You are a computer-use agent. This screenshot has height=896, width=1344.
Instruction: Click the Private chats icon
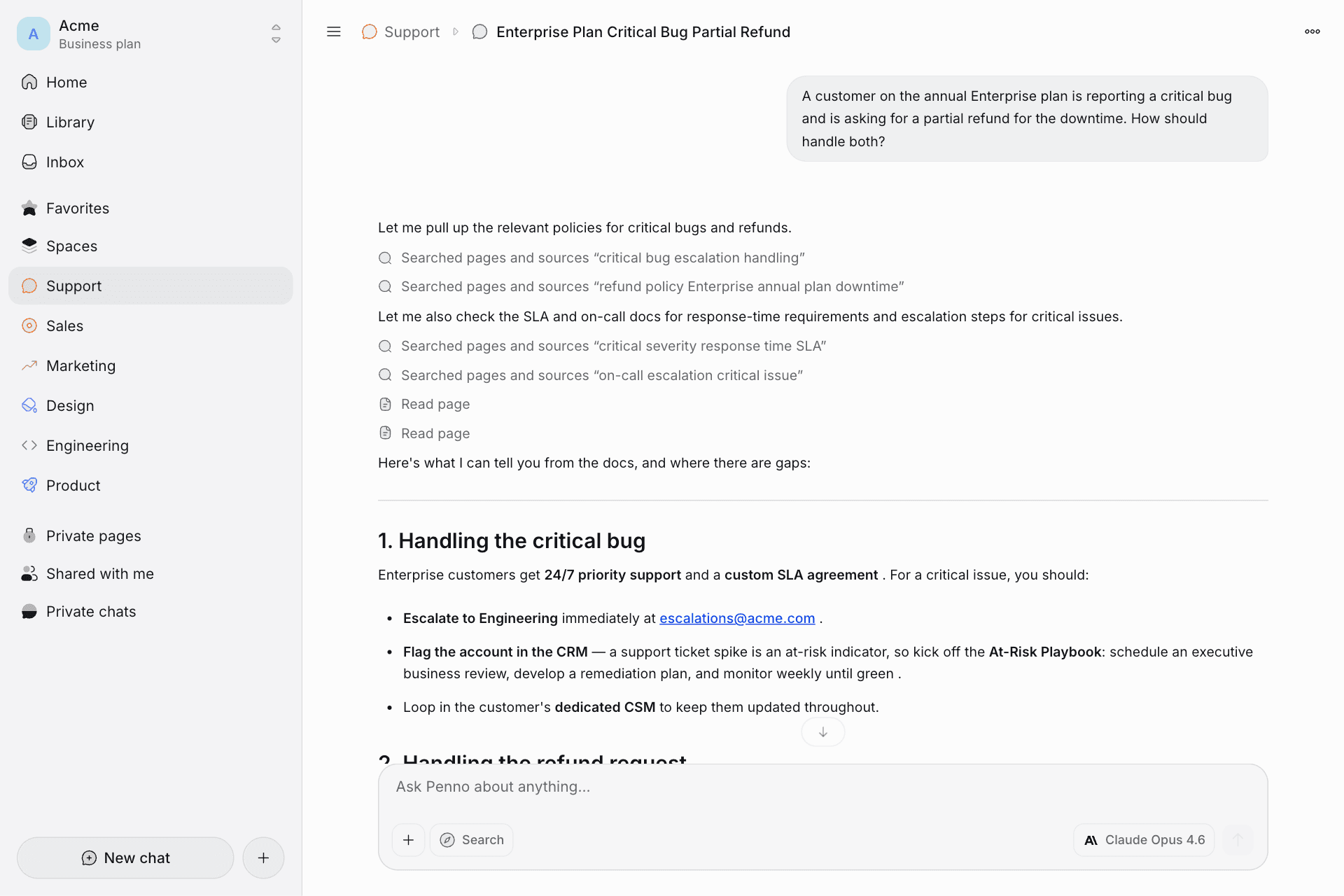click(29, 611)
